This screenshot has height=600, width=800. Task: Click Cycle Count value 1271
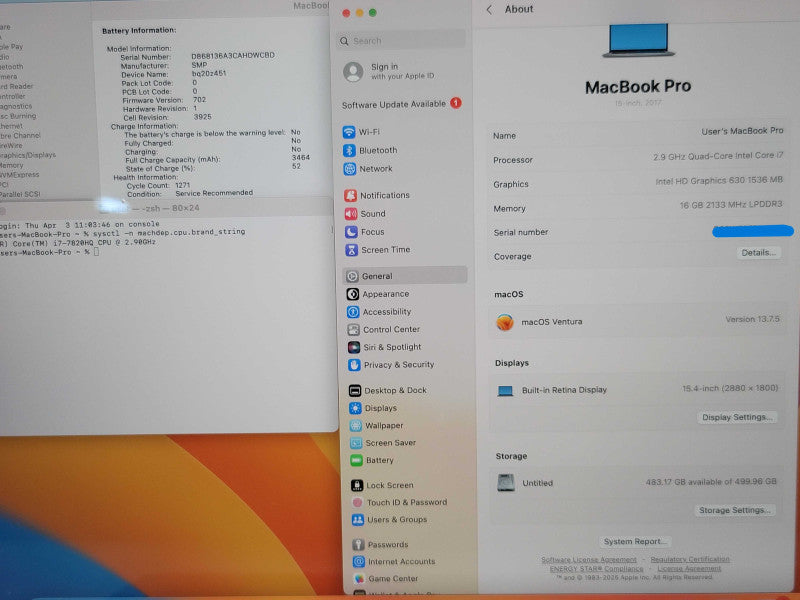coord(183,185)
